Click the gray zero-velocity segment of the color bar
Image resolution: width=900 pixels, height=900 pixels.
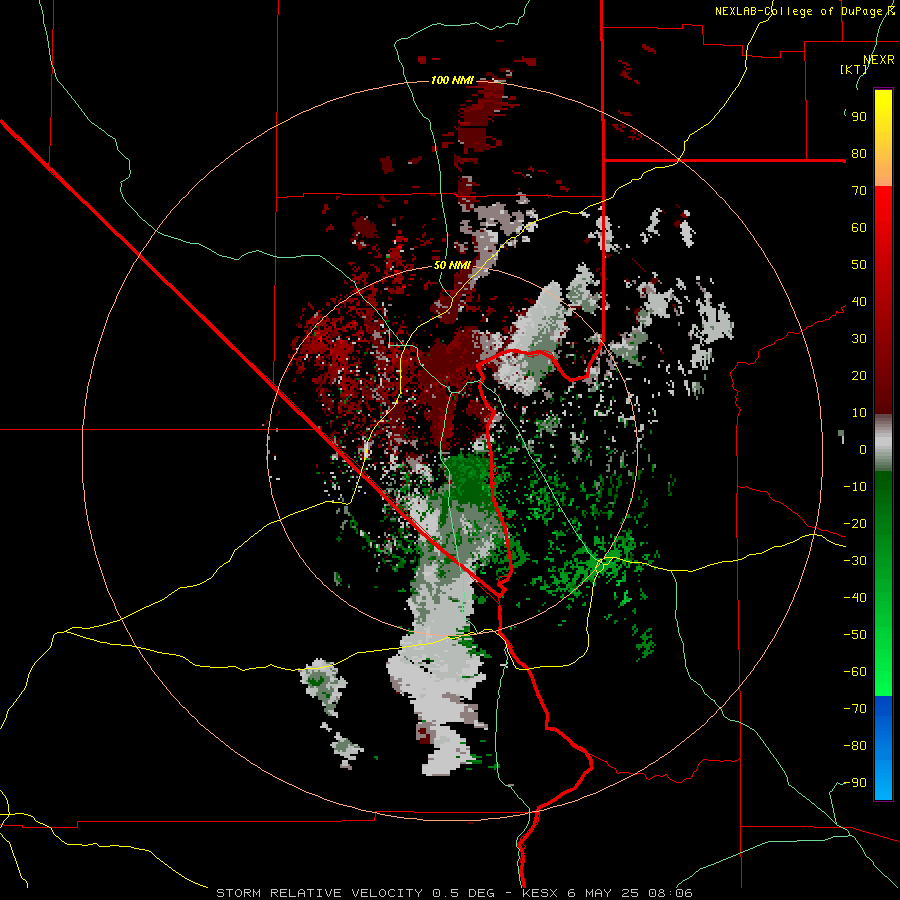(x=883, y=443)
